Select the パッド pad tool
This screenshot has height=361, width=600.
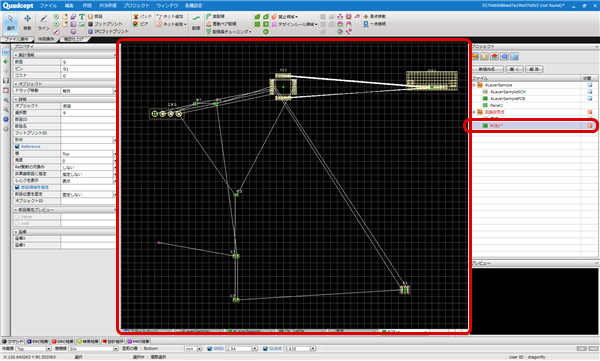pyautogui.click(x=142, y=17)
